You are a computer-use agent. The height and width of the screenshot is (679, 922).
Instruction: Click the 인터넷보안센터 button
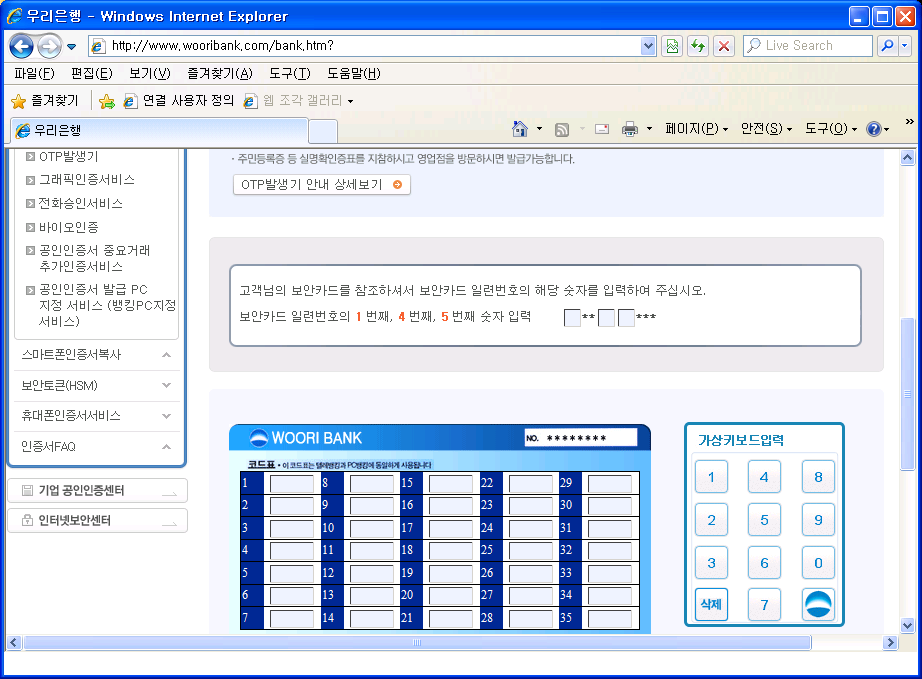pyautogui.click(x=98, y=520)
